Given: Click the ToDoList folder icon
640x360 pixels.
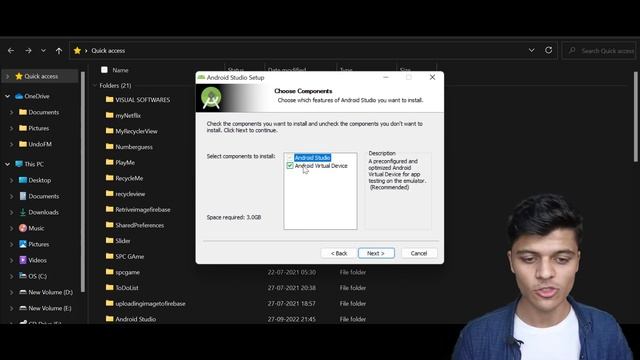Looking at the screenshot, I should pyautogui.click(x=109, y=288).
